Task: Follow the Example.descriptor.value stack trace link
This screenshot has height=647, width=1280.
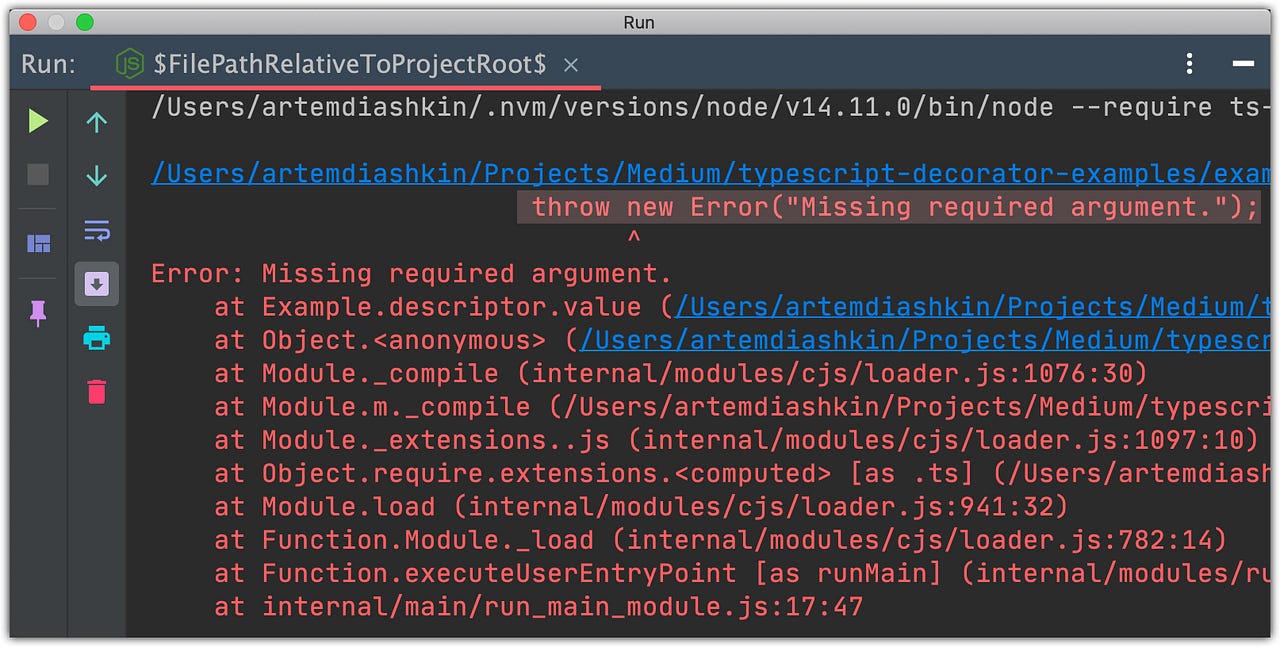Action: coord(900,306)
